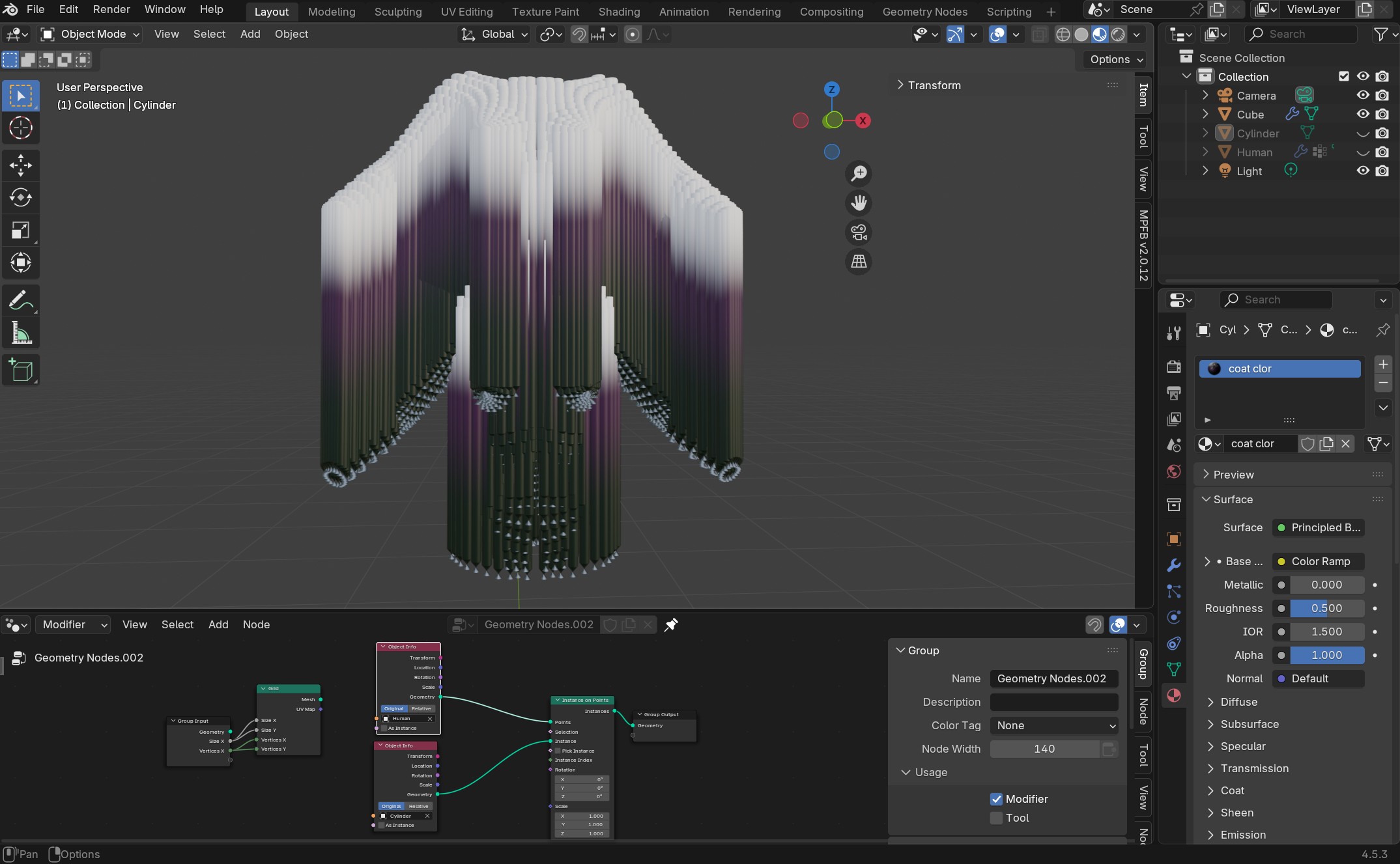Viewport: 1400px width, 864px height.
Task: Select the Measure tool
Action: [x=21, y=333]
